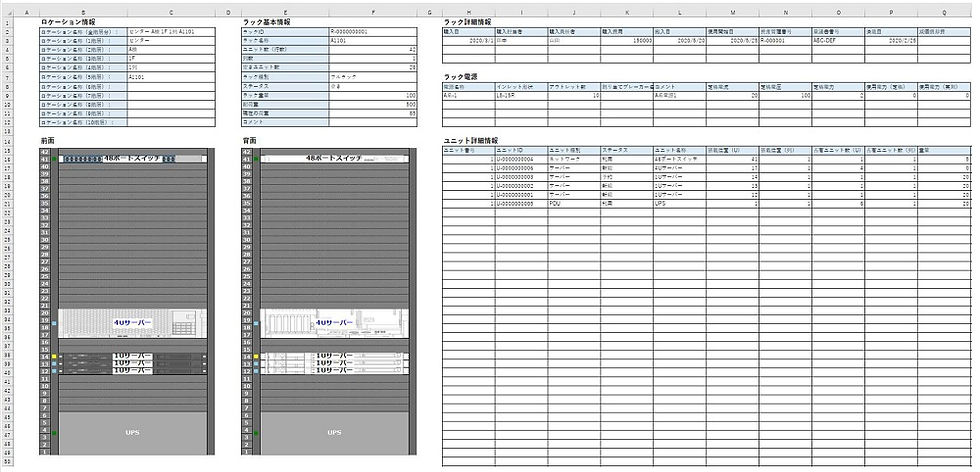980x472 pixels.
Task: Click the inlet shape cell L6-15R
Action: (521, 96)
